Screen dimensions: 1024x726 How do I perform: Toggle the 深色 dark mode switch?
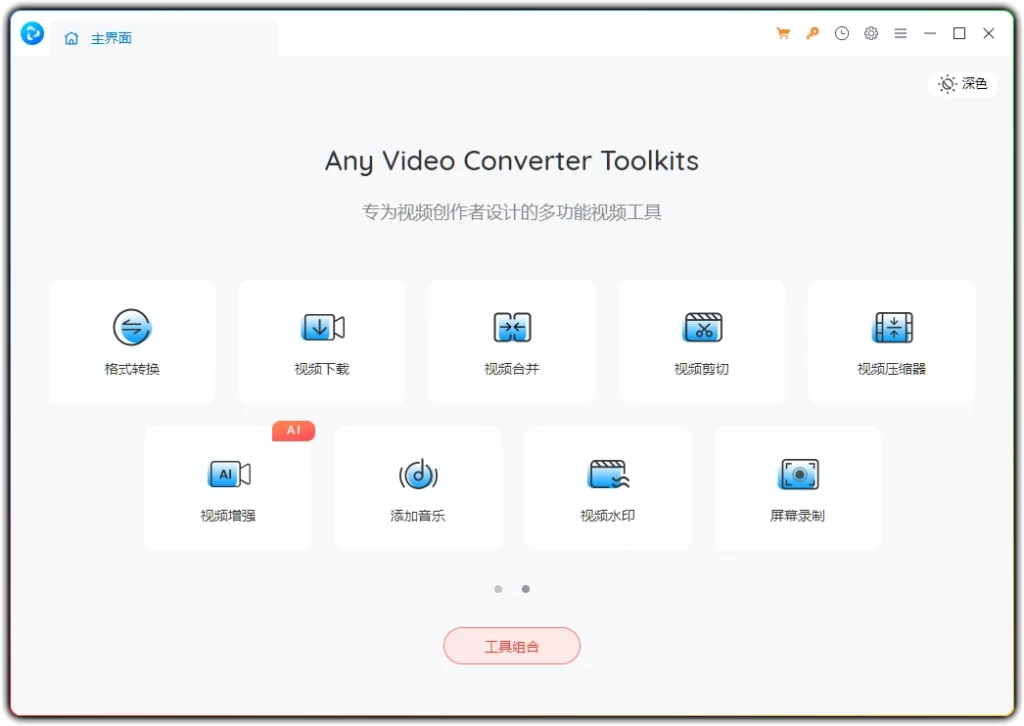[x=963, y=84]
